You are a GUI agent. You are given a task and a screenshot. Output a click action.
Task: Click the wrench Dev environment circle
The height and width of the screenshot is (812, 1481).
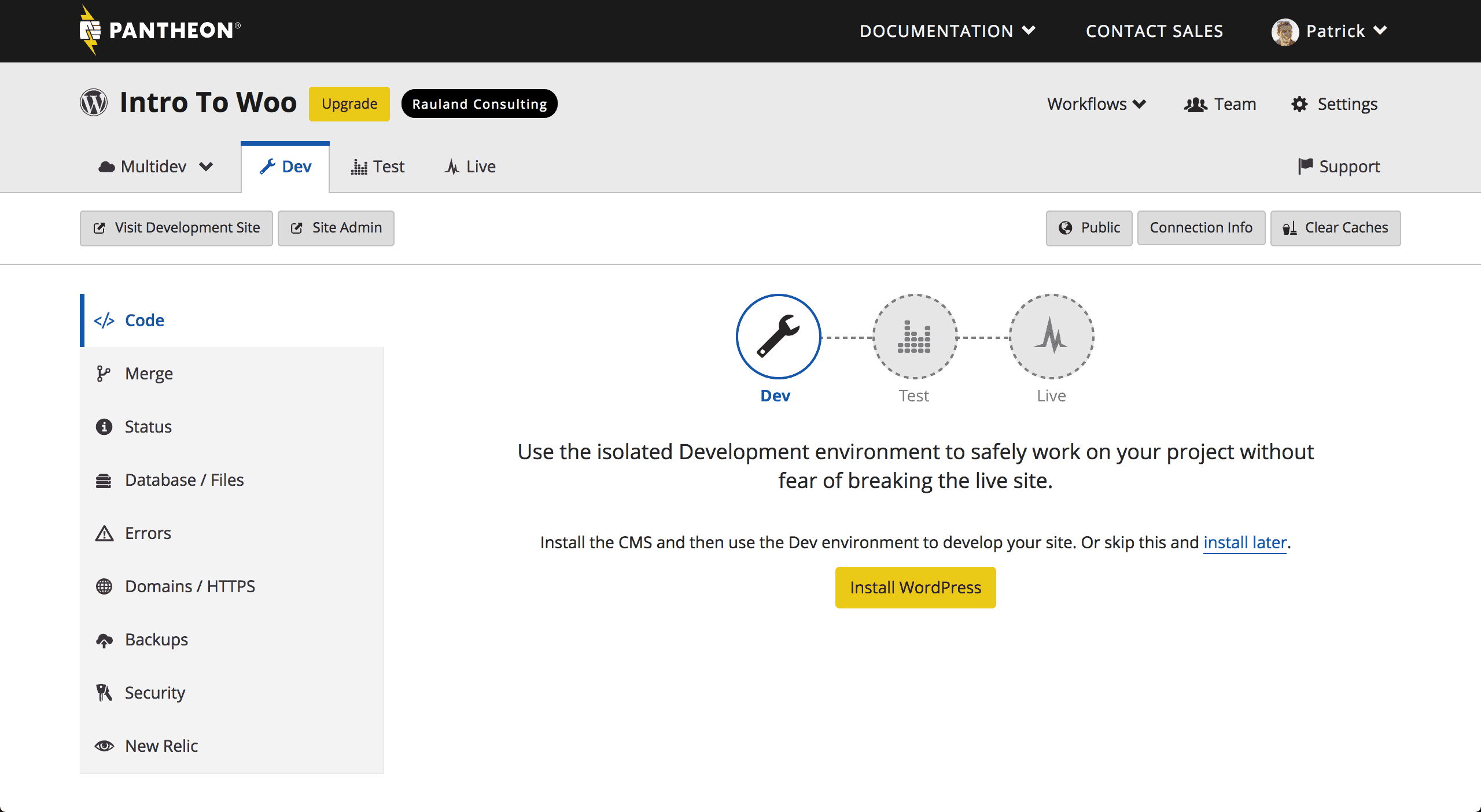coord(778,336)
